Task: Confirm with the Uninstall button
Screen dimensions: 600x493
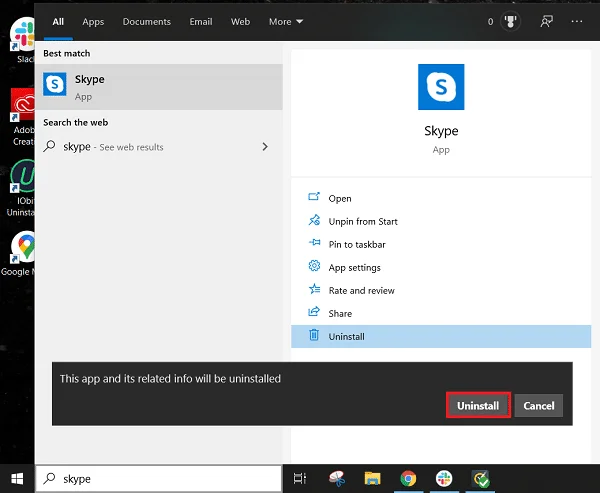Action: (478, 405)
